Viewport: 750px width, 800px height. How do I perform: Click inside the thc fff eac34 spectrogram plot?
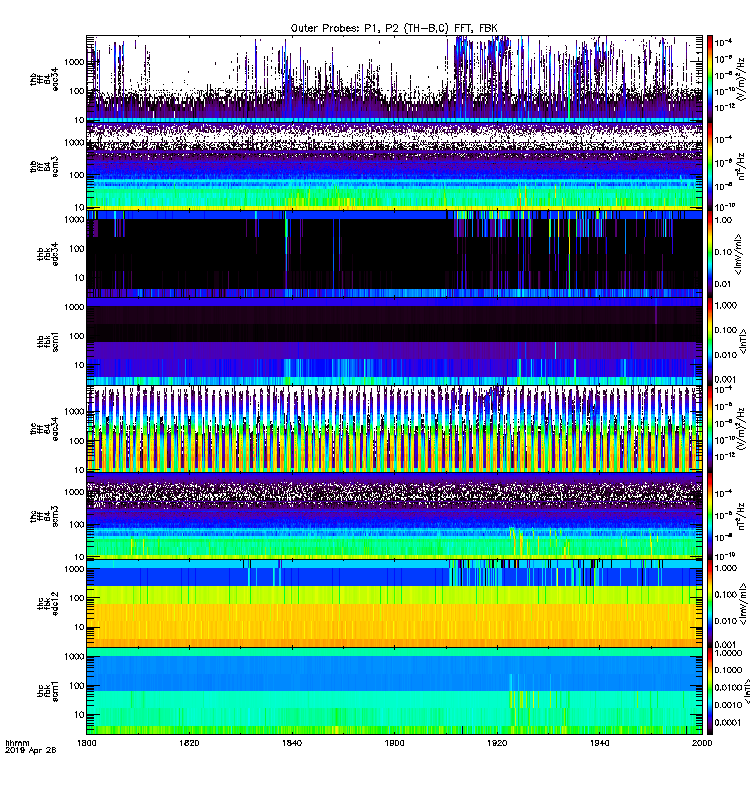point(394,429)
